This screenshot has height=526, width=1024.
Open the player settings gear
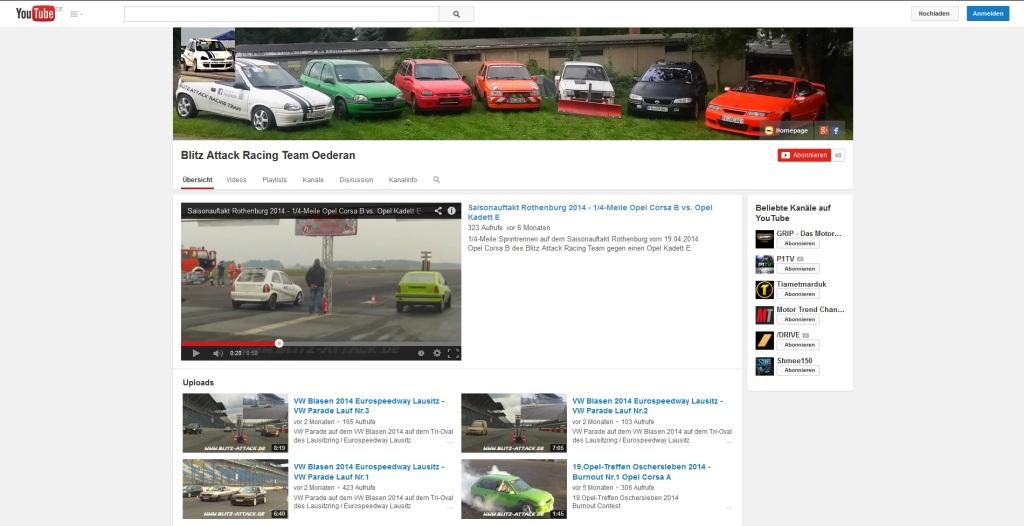pos(437,353)
